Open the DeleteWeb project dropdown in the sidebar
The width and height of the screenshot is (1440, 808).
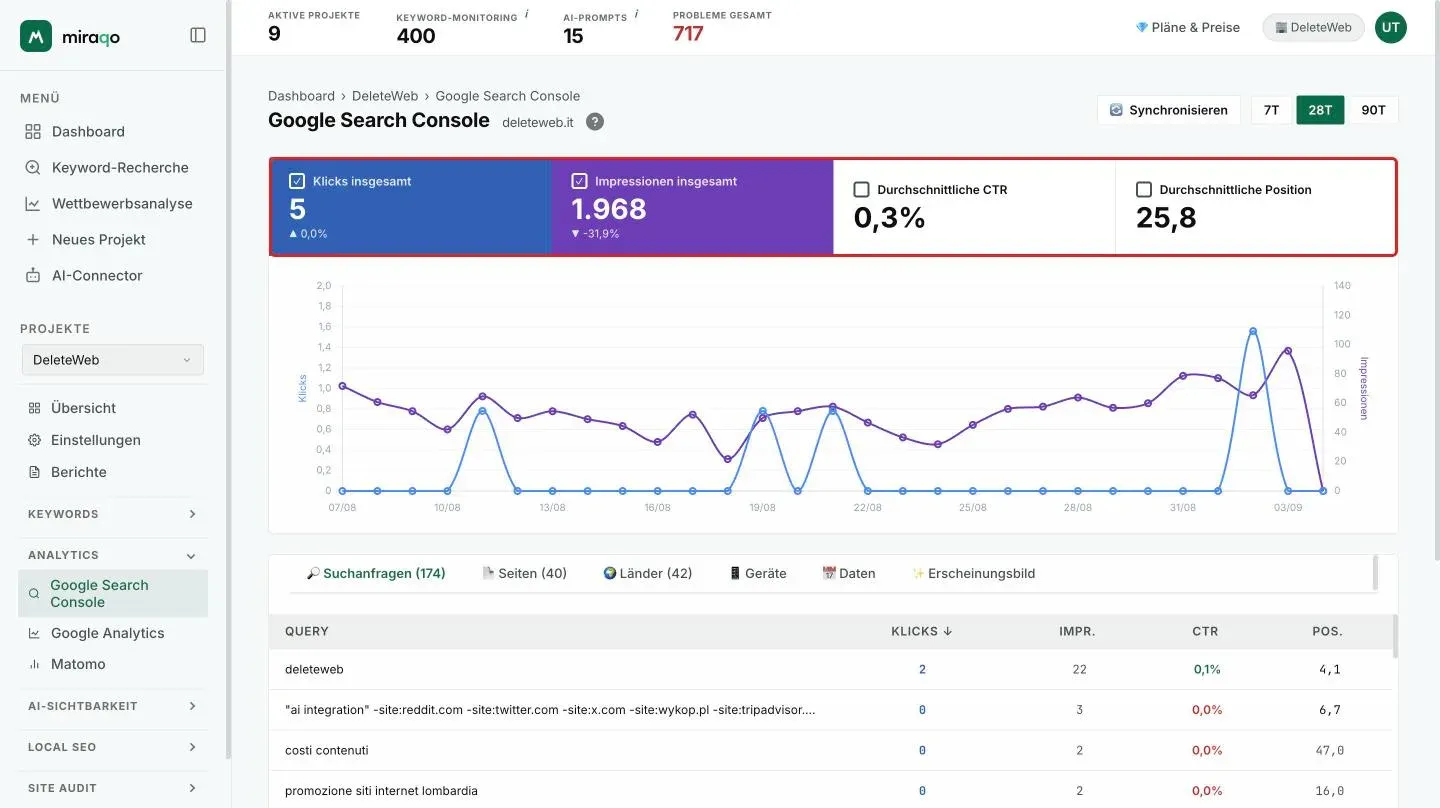click(x=113, y=360)
